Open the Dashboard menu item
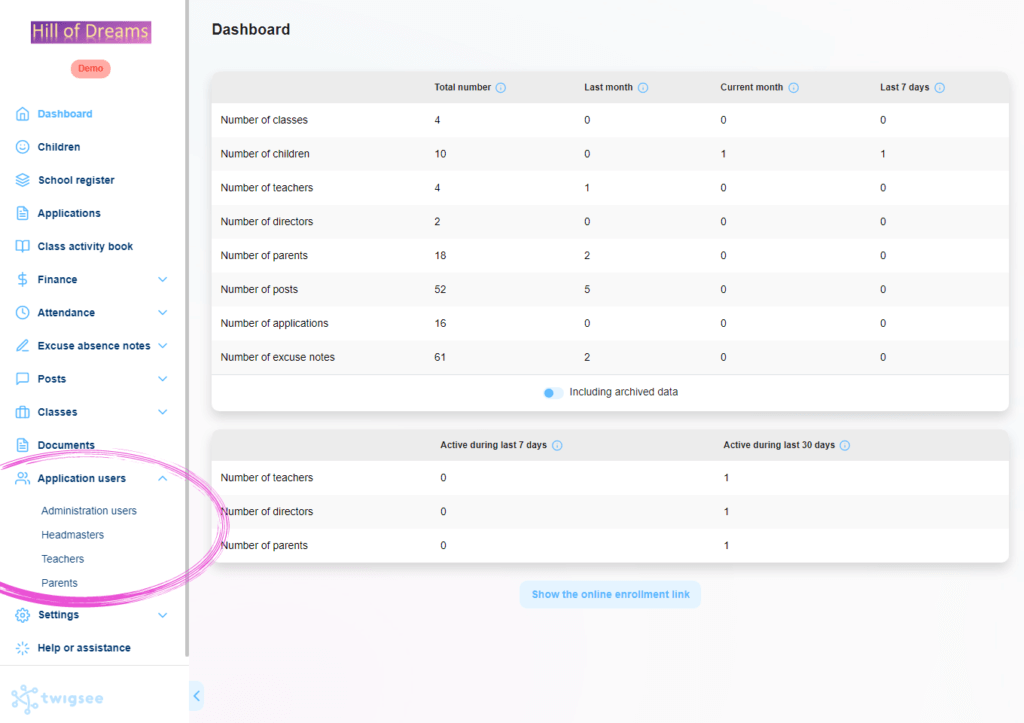The image size is (1024, 723). pyautogui.click(x=65, y=114)
